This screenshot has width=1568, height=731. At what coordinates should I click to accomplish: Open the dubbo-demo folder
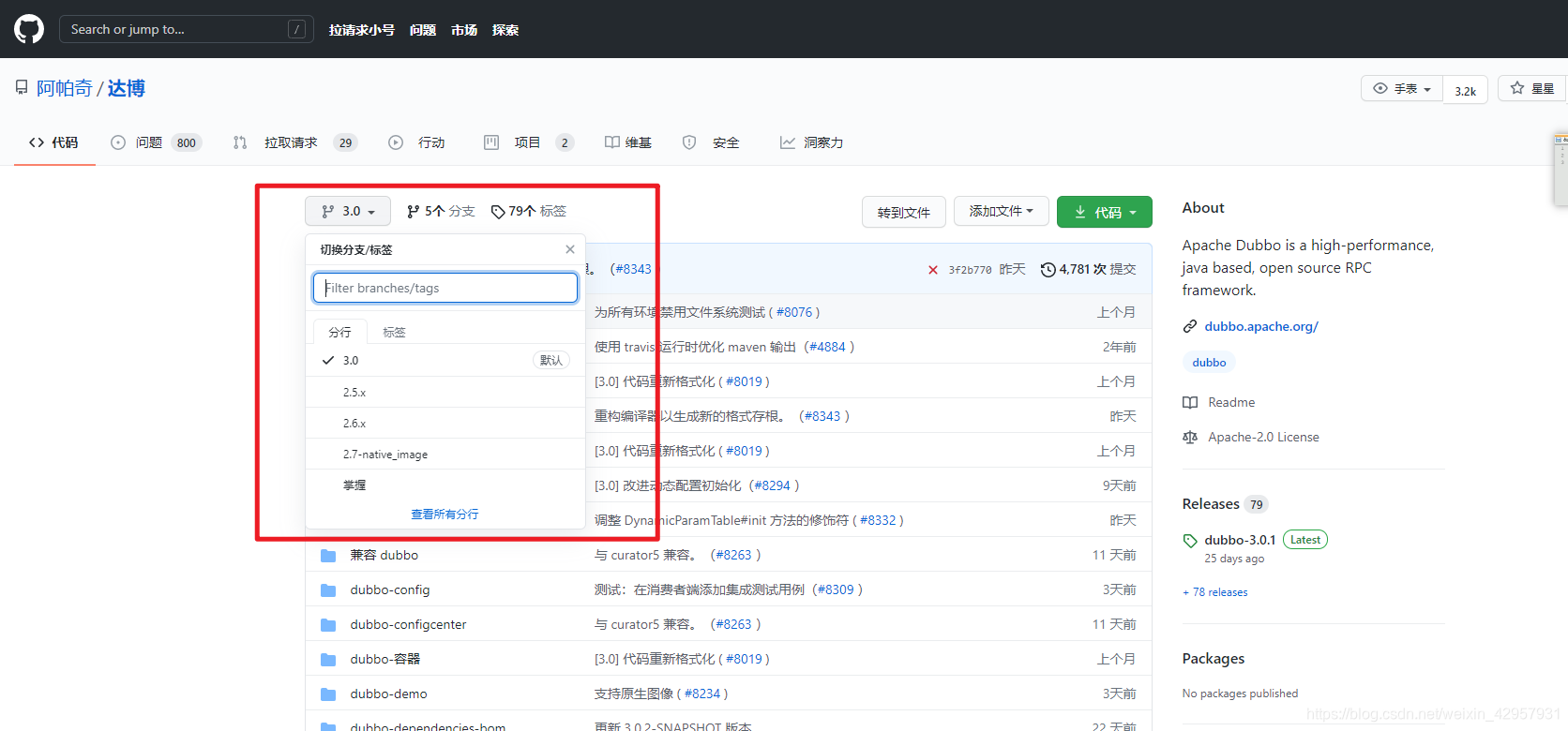[x=388, y=694]
